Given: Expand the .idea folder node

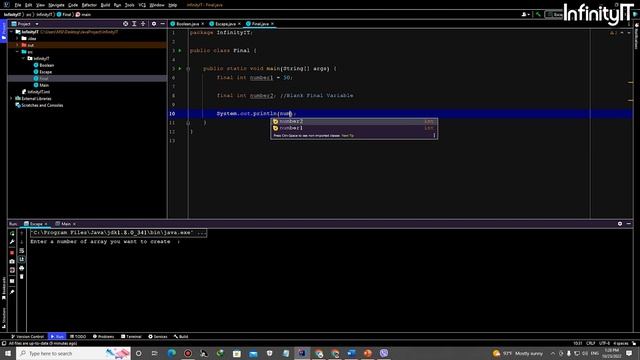Looking at the screenshot, I should (x=17, y=38).
